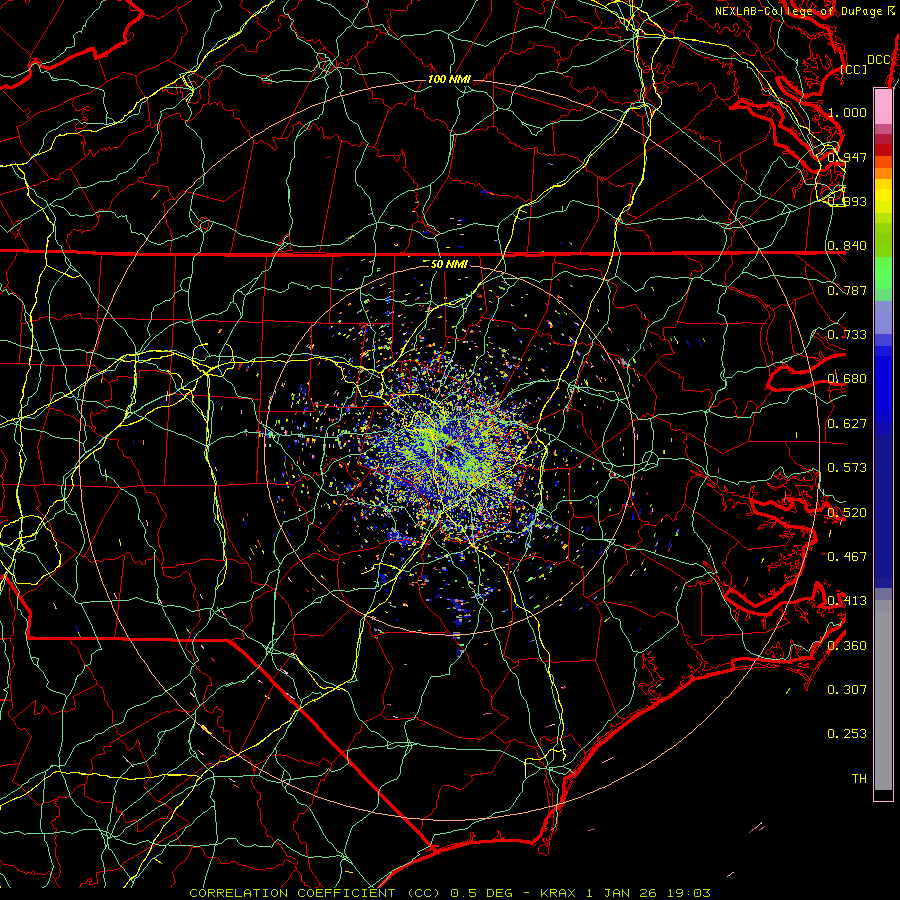The height and width of the screenshot is (900, 900).
Task: Click the 0.467 scale value
Action: (x=847, y=557)
